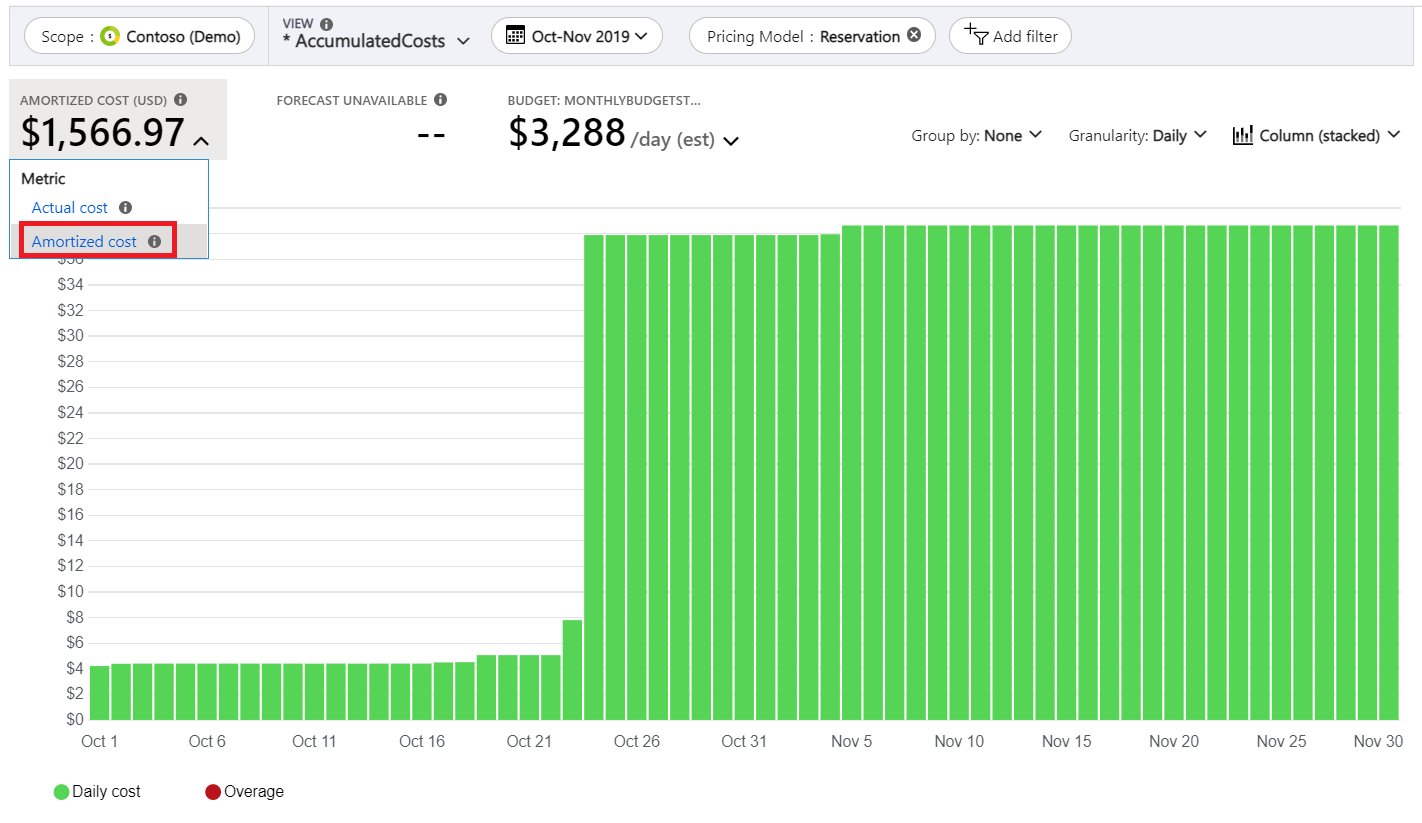Open the AccumulatedCosts view dropdown
Screen dimensions: 1422x823
[463, 42]
